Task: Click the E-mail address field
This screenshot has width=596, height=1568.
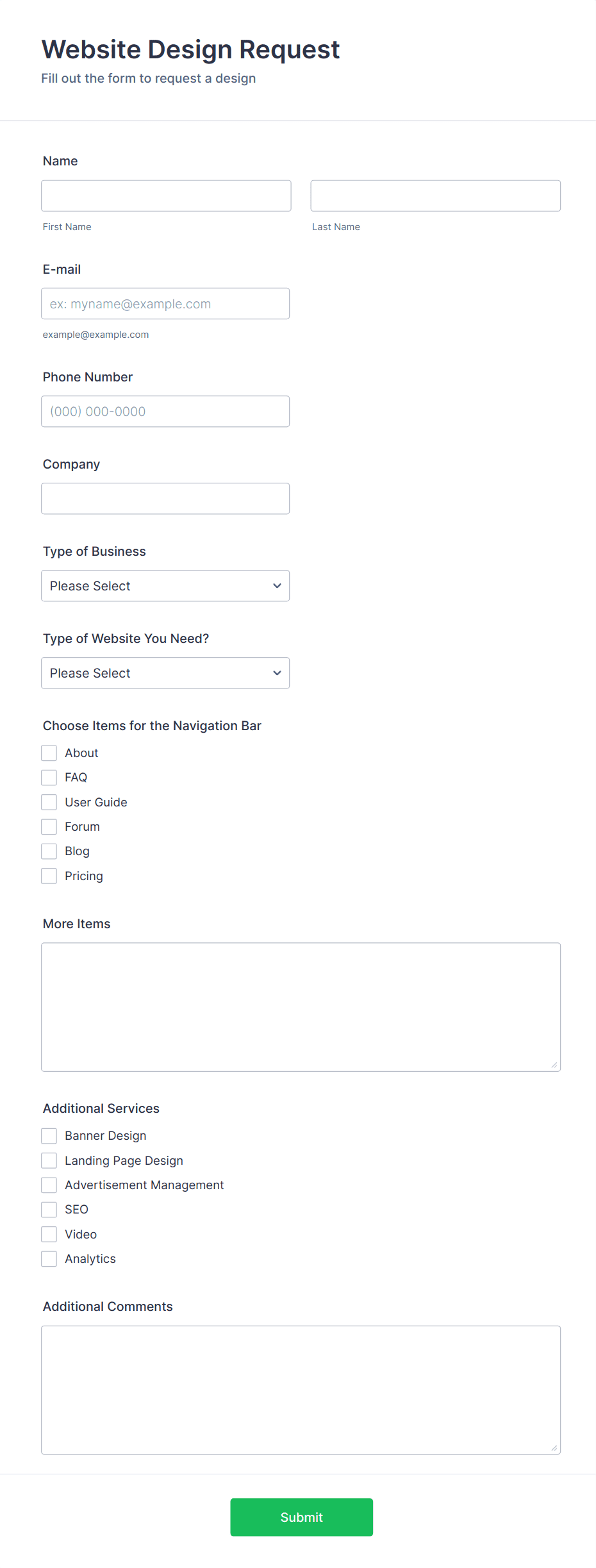Action: point(165,303)
